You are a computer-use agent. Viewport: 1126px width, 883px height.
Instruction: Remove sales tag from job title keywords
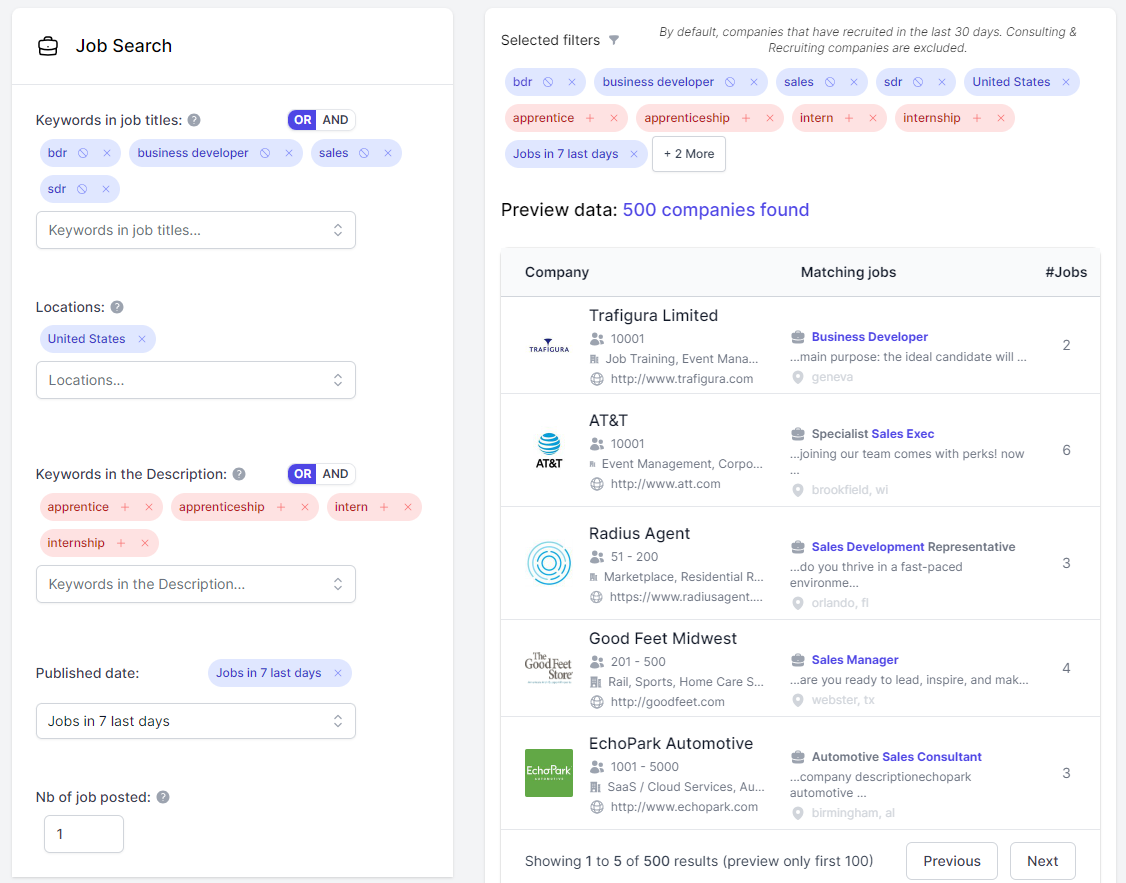point(388,153)
